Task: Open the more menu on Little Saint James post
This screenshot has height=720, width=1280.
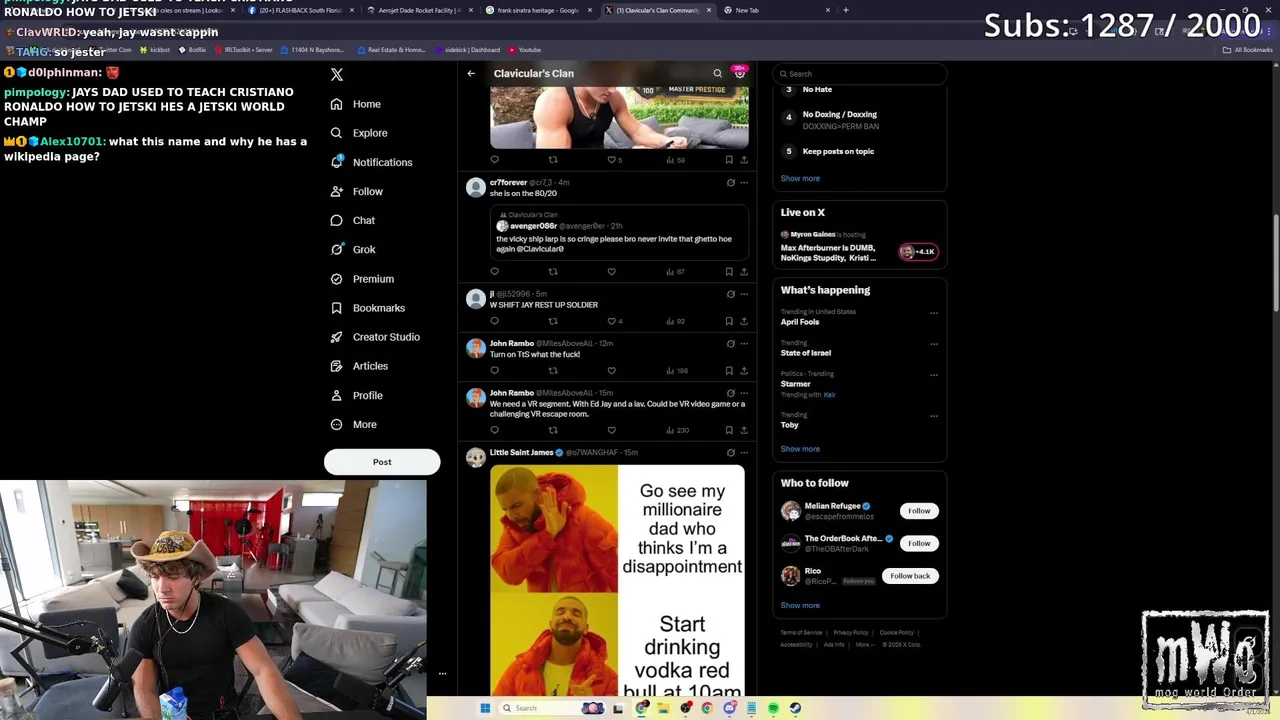Action: [x=743, y=453]
